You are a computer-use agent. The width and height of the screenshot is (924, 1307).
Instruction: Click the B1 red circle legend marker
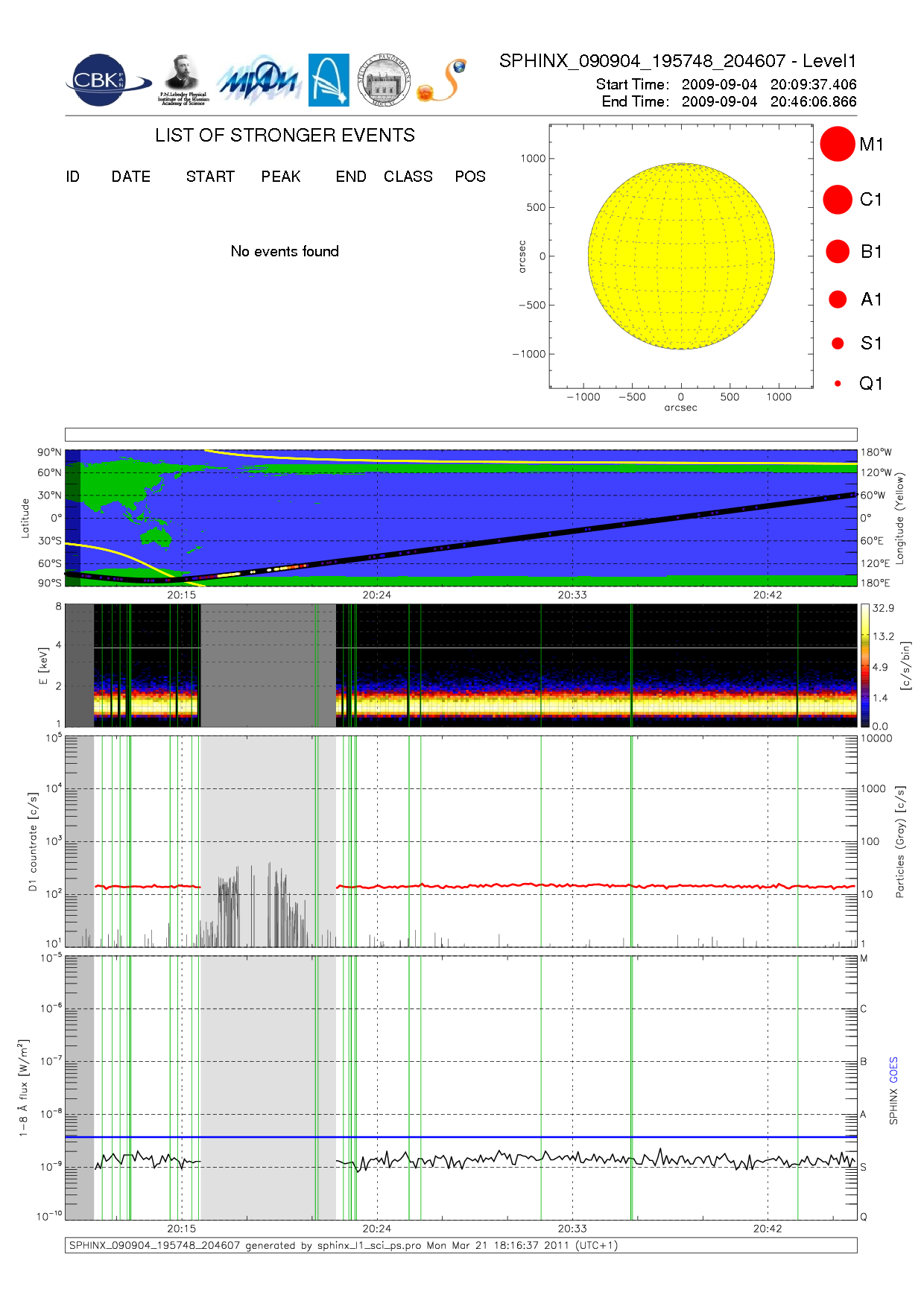click(838, 252)
